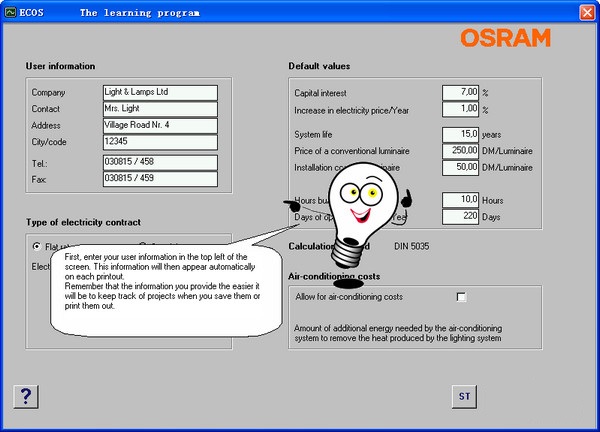600x432 pixels.
Task: Edit the City/code field 12345
Action: (160, 142)
